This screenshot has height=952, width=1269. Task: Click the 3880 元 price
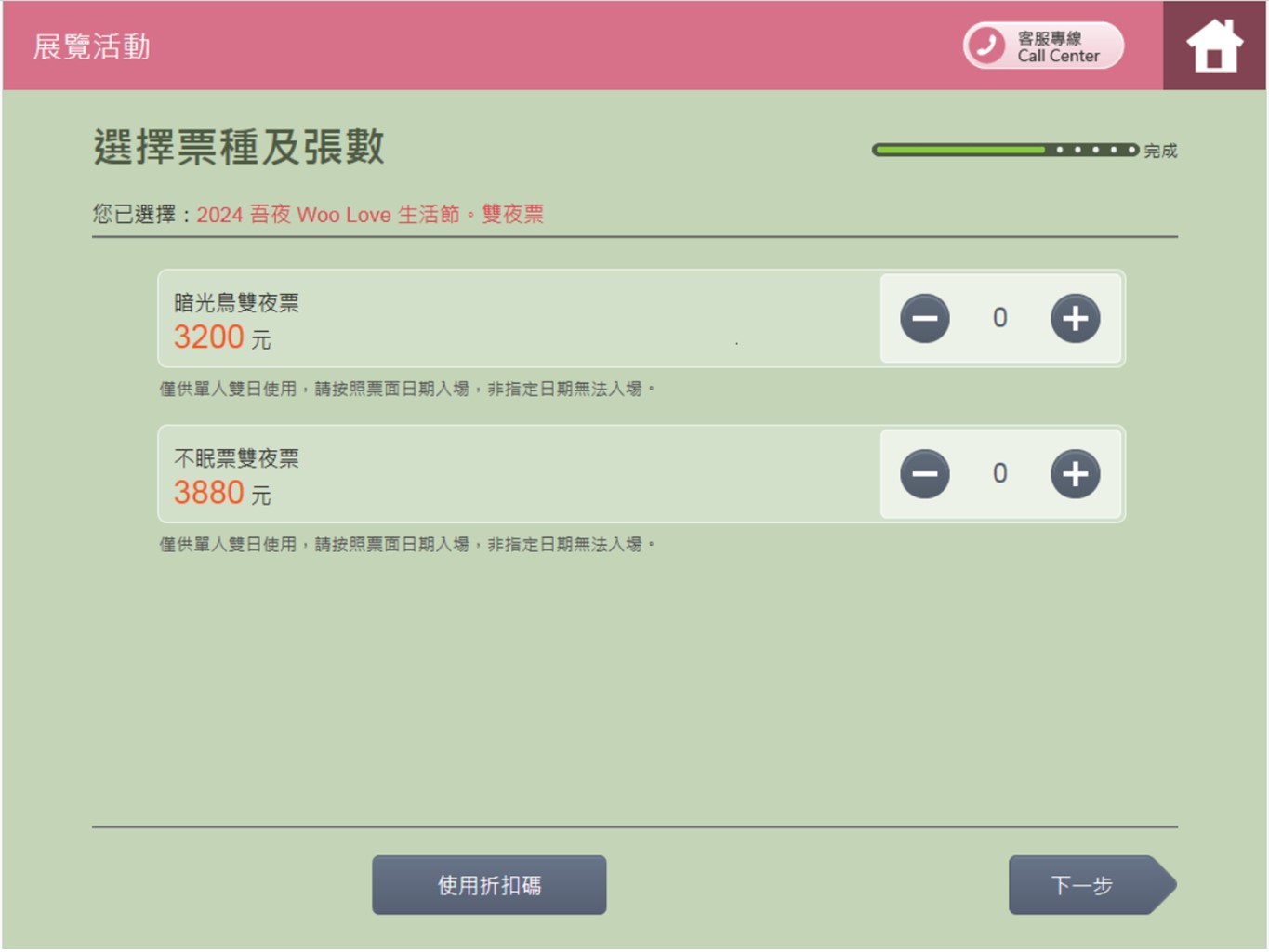222,493
